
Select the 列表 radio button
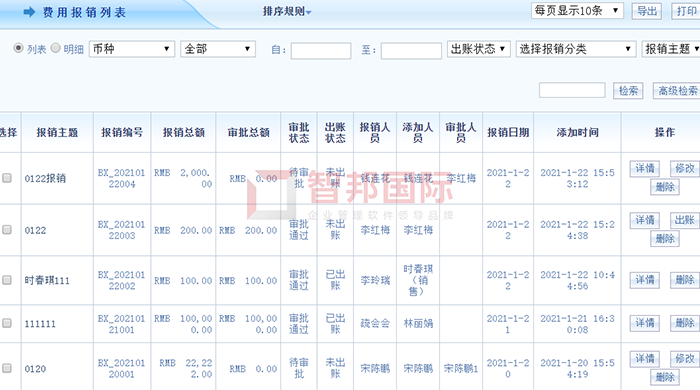tap(18, 48)
